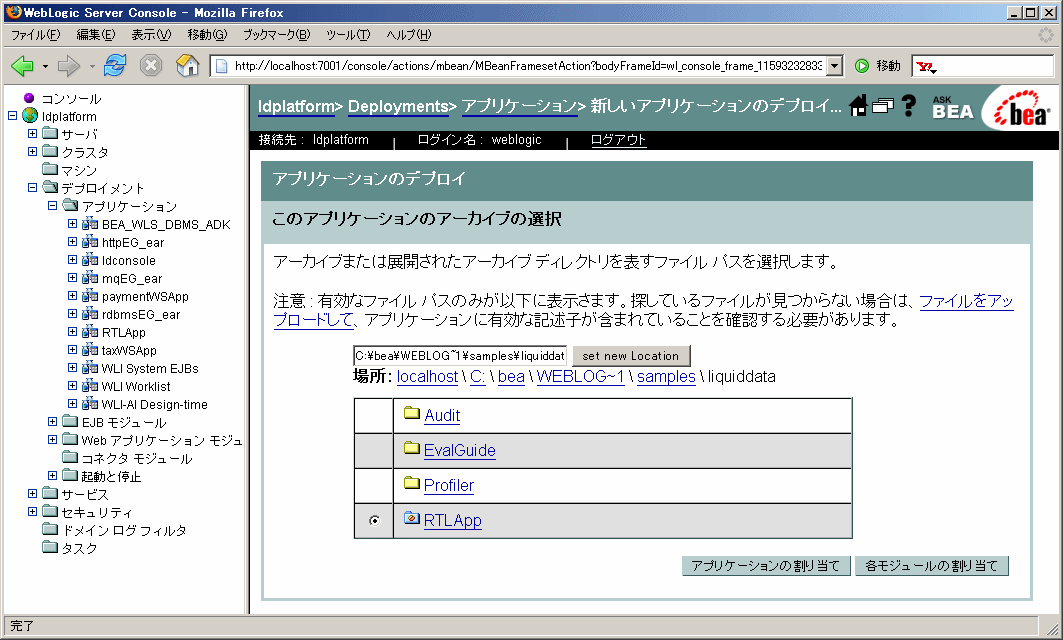
Task: Click the archive path input field
Action: click(x=460, y=356)
